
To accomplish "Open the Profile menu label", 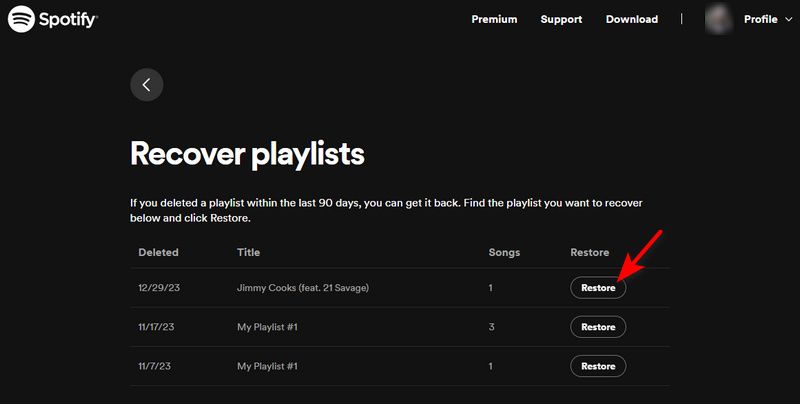I will pyautogui.click(x=760, y=19).
